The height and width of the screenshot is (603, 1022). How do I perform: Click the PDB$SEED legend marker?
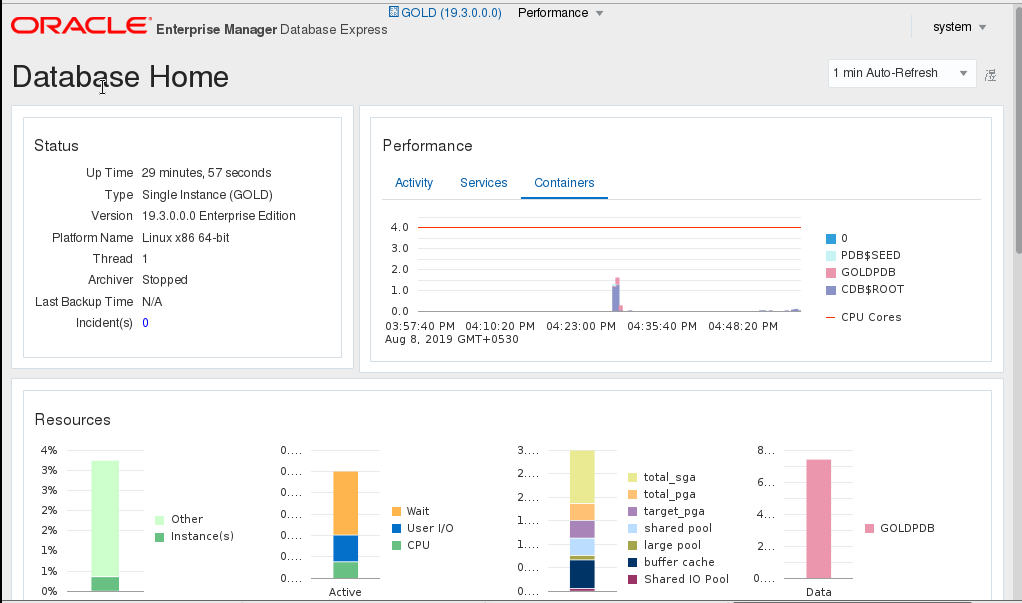point(831,256)
